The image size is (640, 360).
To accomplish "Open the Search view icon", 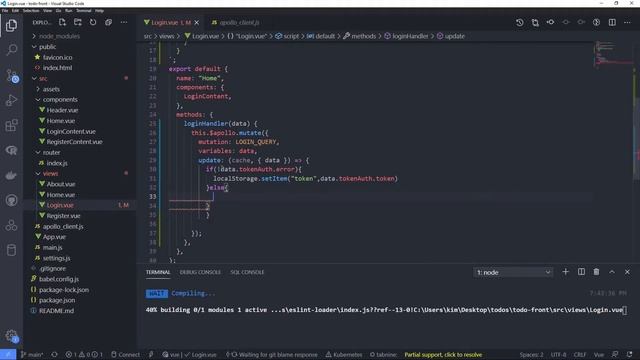I will click(x=11, y=50).
